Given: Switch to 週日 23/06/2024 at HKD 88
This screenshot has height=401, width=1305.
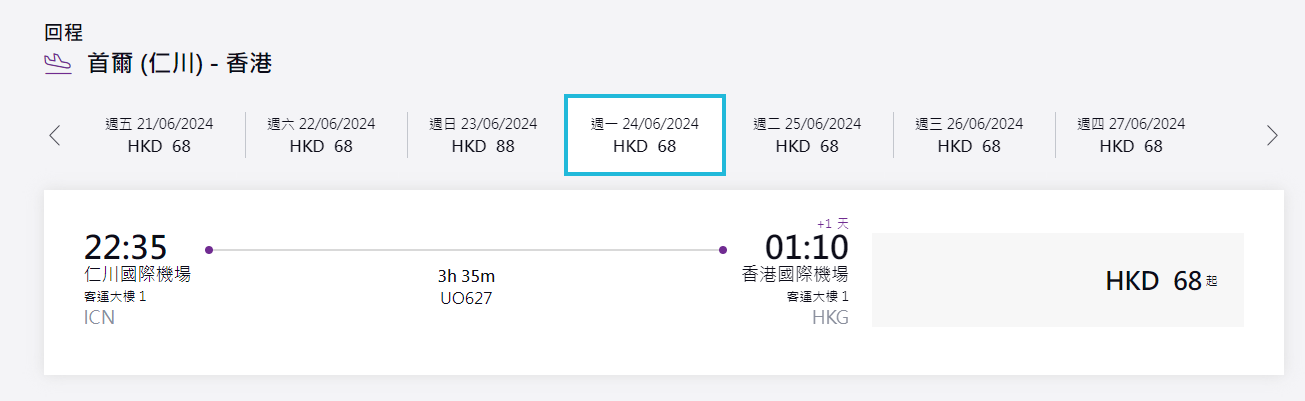Looking at the screenshot, I should 483,135.
